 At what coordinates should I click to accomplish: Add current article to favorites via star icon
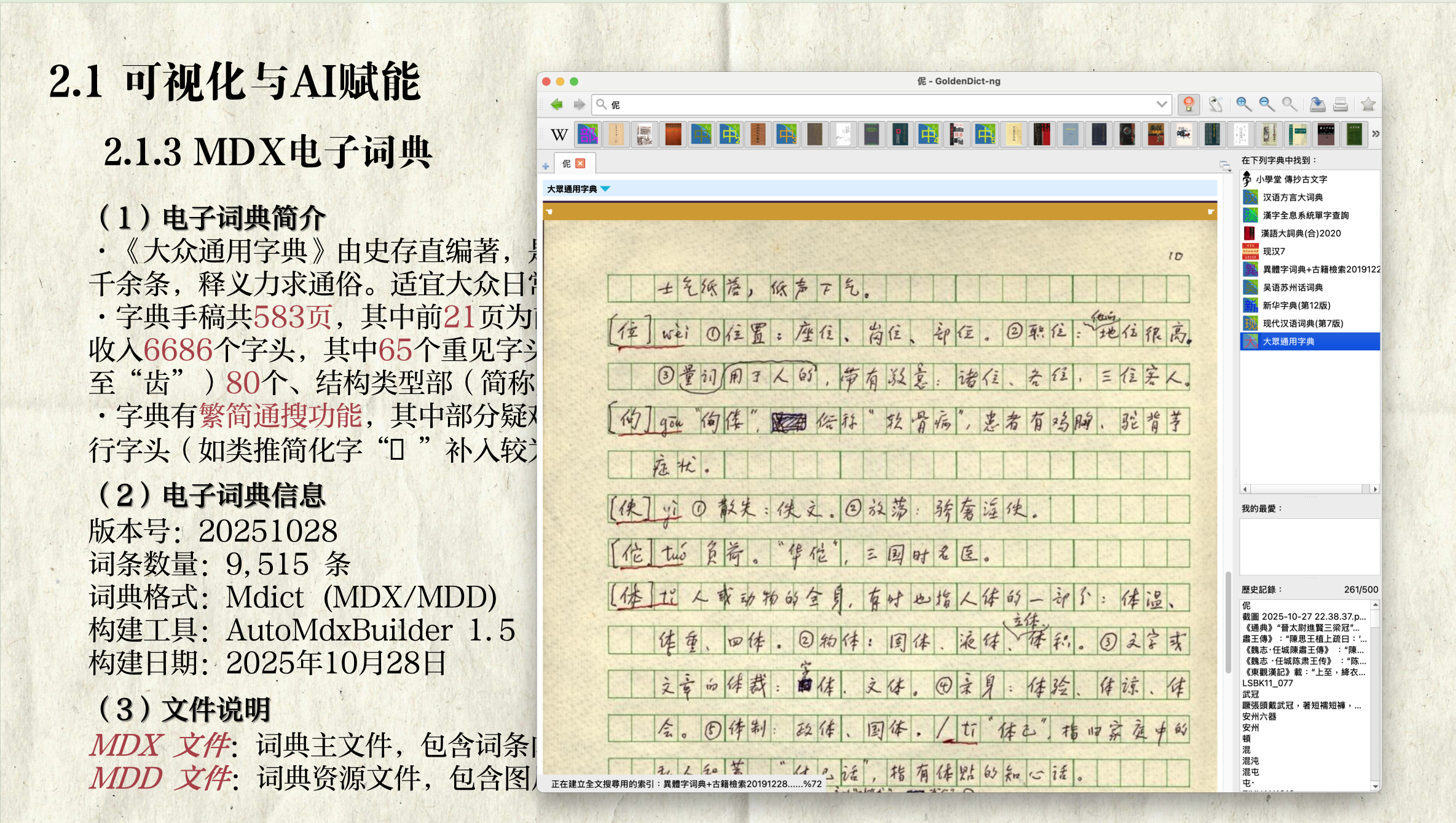pyautogui.click(x=1367, y=104)
